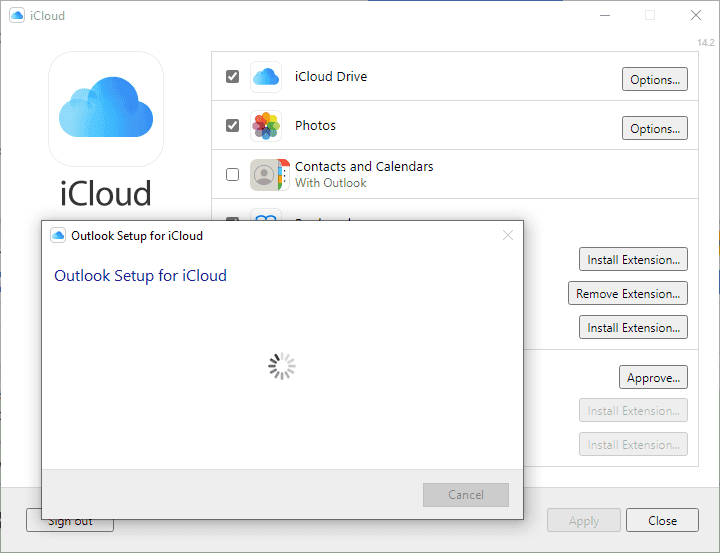Click the Photos pinwheel icon
Screen dimensions: 720x553
(266, 126)
